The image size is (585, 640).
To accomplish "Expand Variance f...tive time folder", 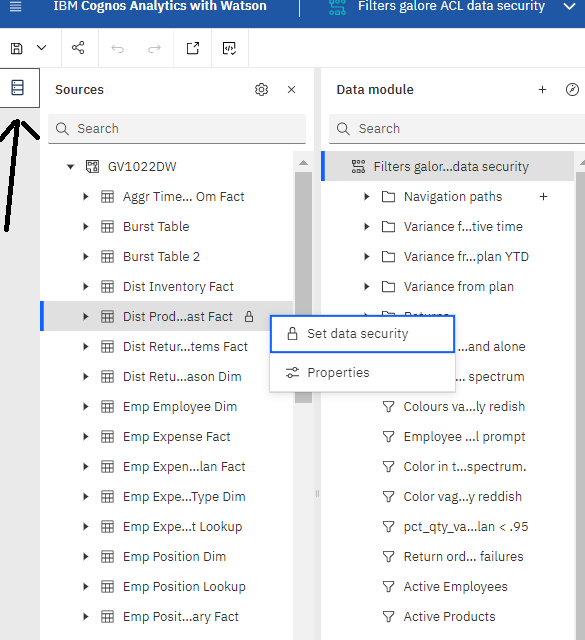I will click(x=367, y=227).
